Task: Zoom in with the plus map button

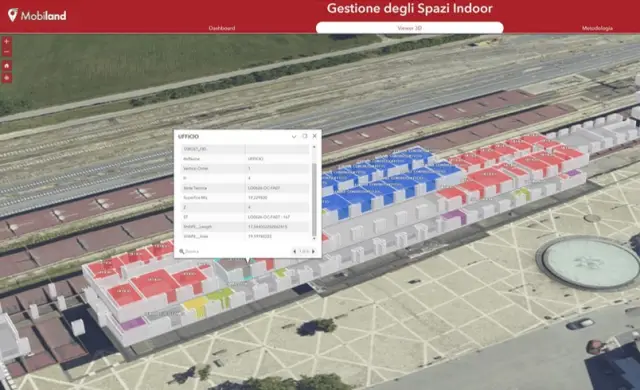Action: [7, 42]
